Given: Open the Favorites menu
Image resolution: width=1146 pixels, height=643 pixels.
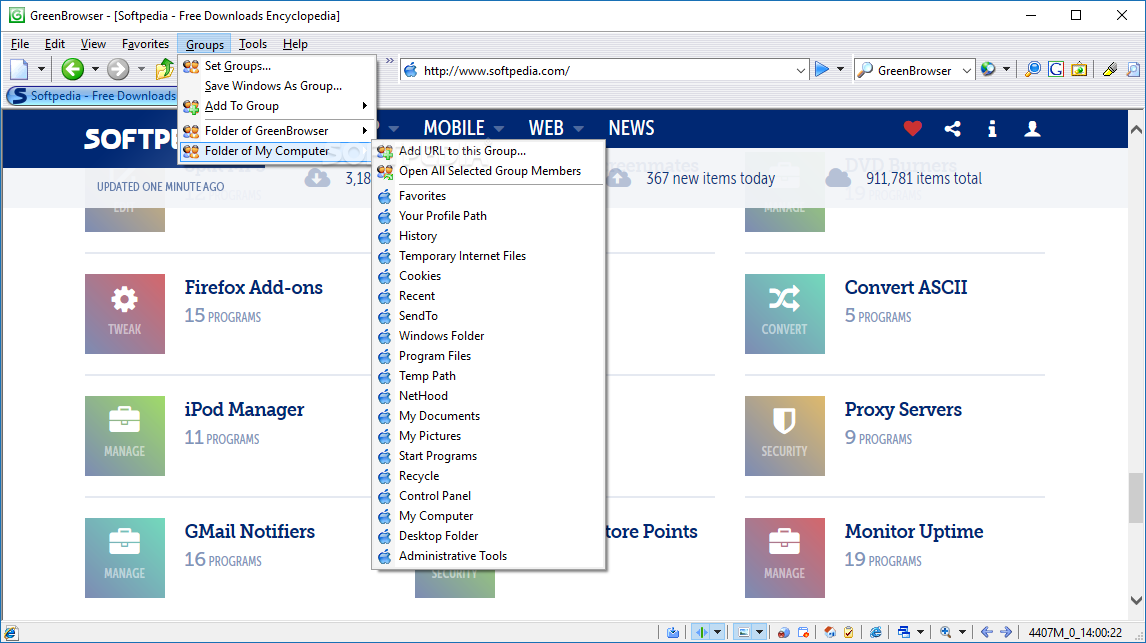Looking at the screenshot, I should point(145,44).
